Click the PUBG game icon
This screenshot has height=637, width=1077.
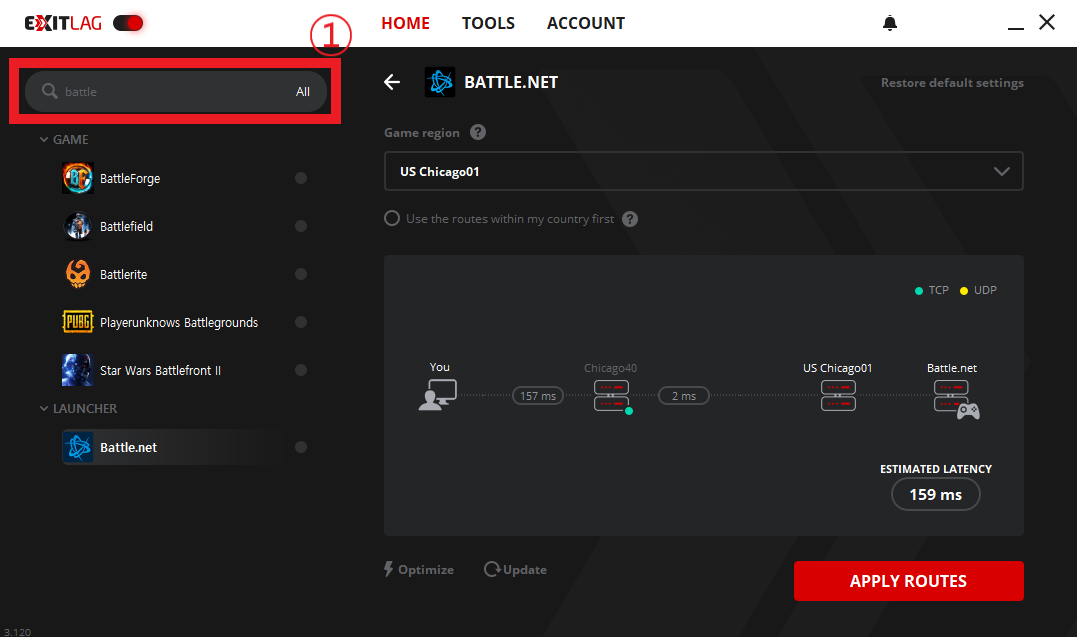[78, 322]
